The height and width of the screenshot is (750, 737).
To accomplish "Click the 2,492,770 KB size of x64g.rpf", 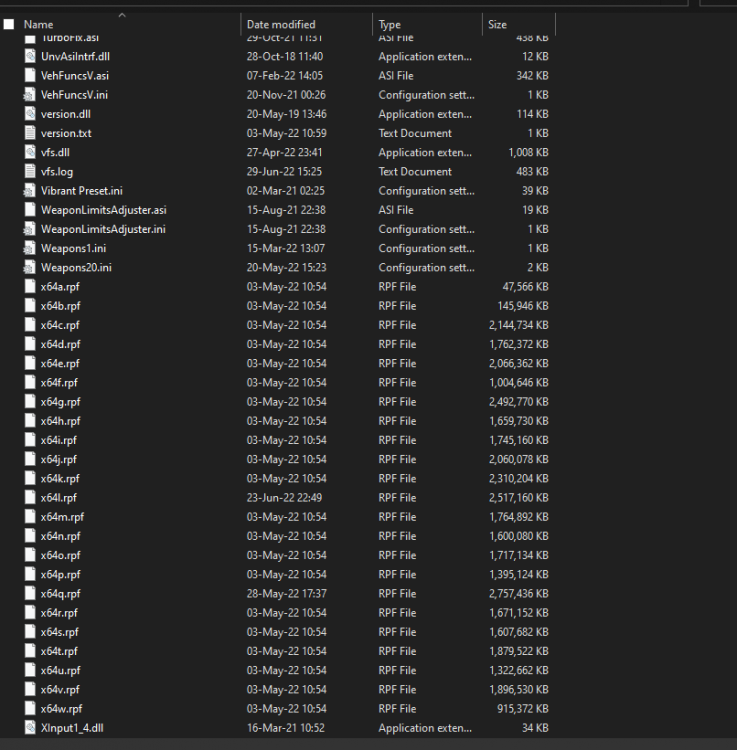I will (518, 401).
